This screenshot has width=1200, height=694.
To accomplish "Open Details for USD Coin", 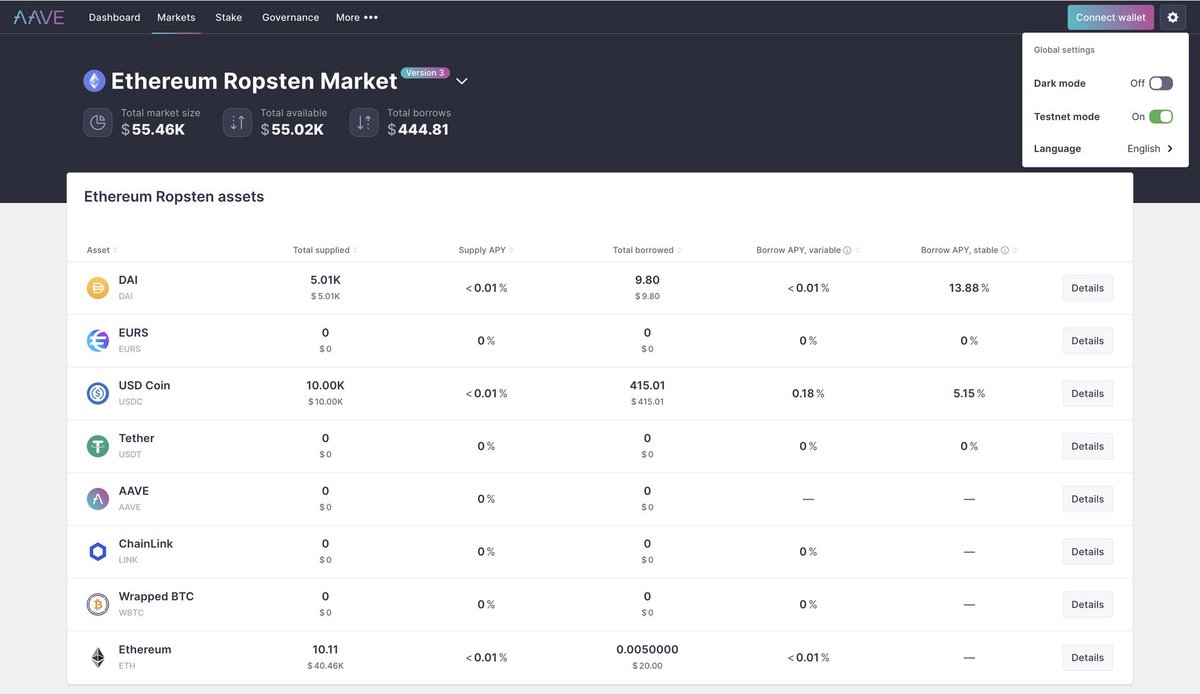I will tap(1087, 393).
